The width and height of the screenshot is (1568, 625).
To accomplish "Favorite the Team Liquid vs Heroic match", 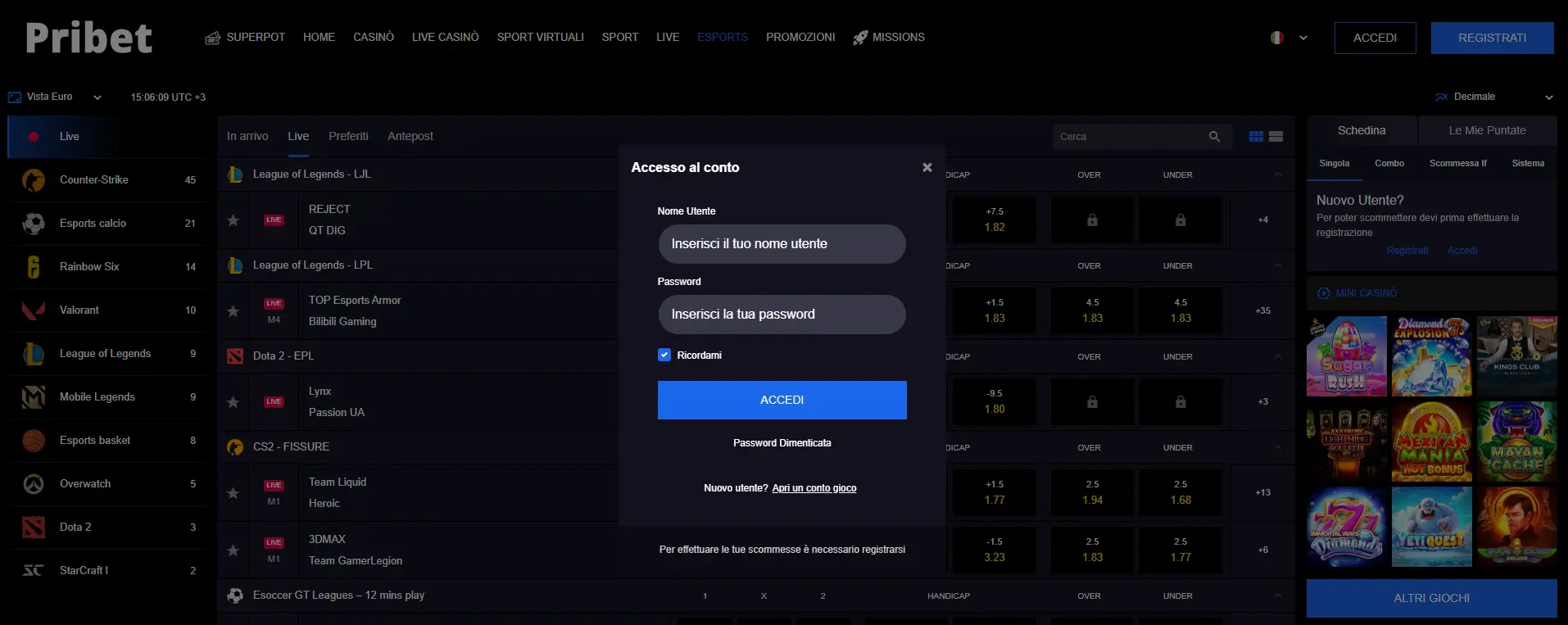I will click(233, 493).
